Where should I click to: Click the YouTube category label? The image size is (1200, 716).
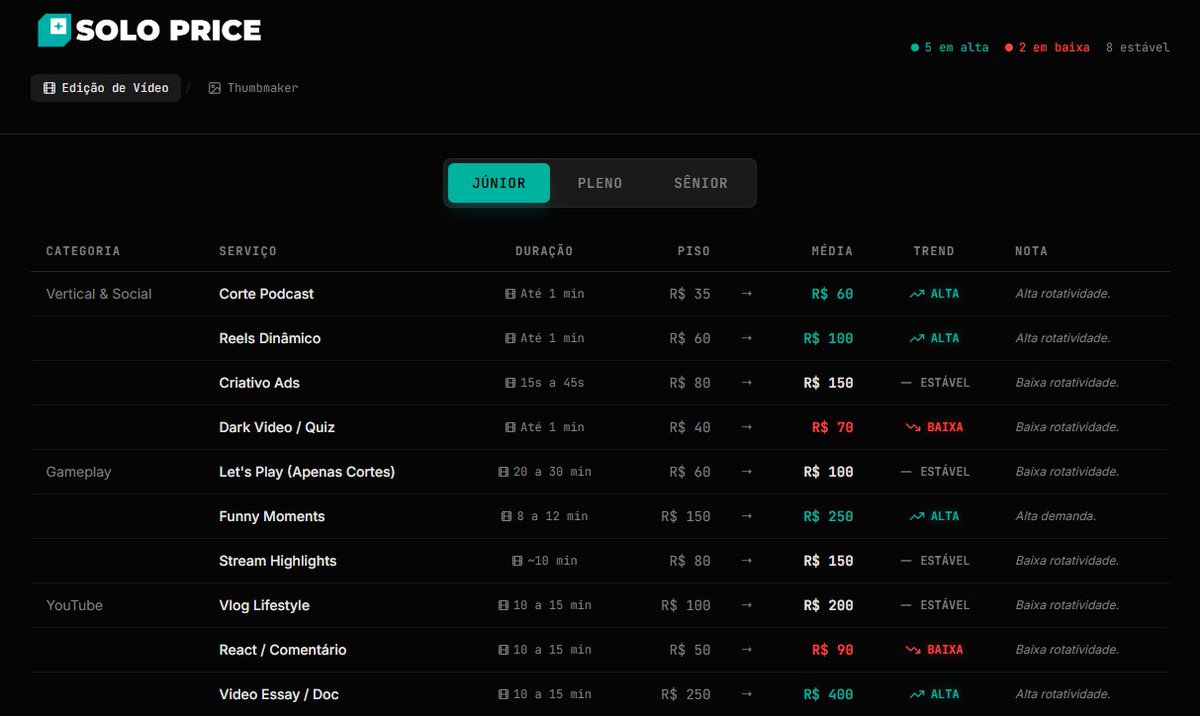coord(74,605)
